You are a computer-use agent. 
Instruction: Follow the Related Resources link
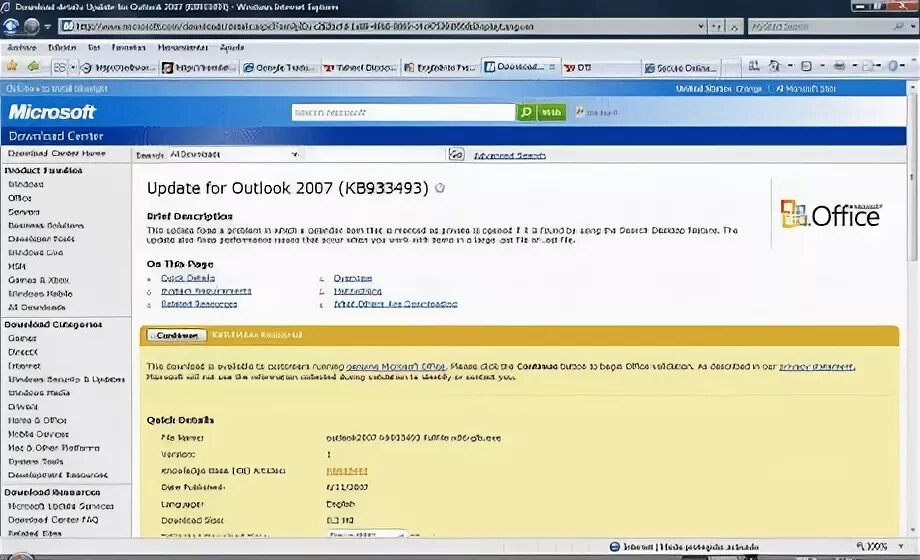199,304
